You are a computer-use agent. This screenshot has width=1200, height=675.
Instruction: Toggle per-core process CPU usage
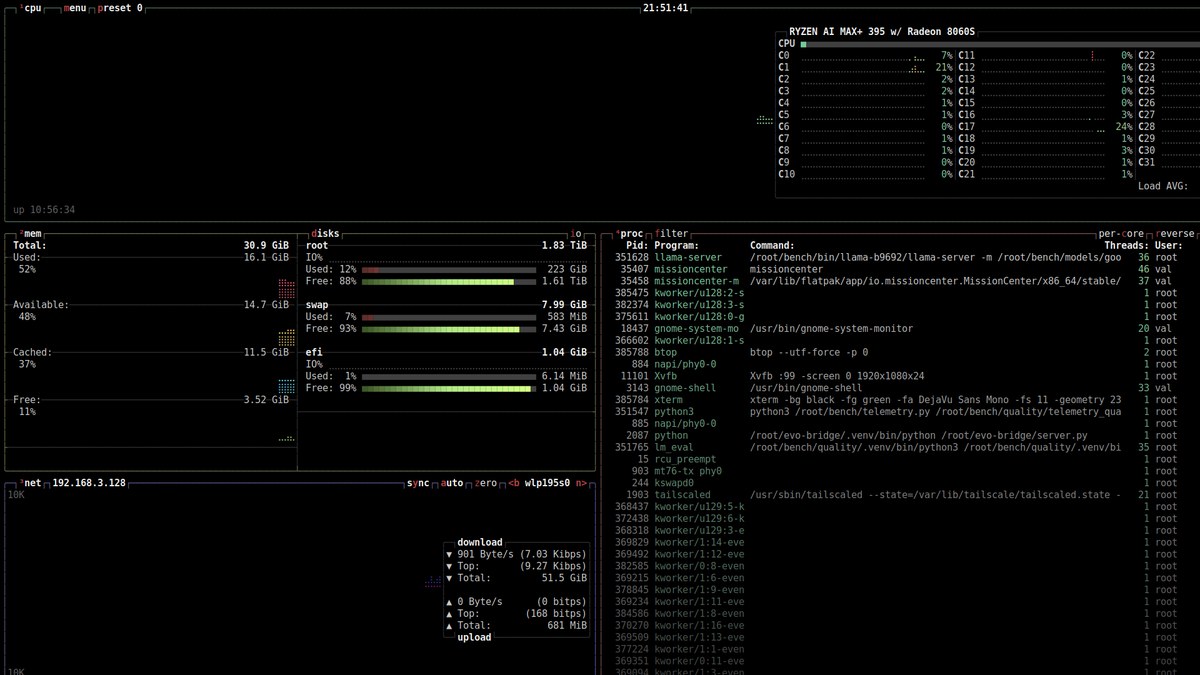click(1121, 234)
